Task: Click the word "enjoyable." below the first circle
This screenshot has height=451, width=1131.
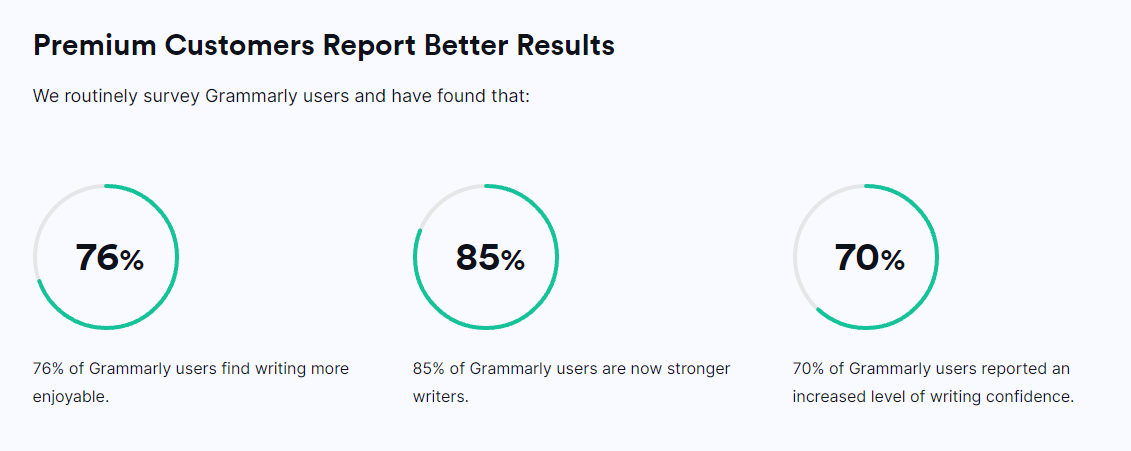Action: 71,397
